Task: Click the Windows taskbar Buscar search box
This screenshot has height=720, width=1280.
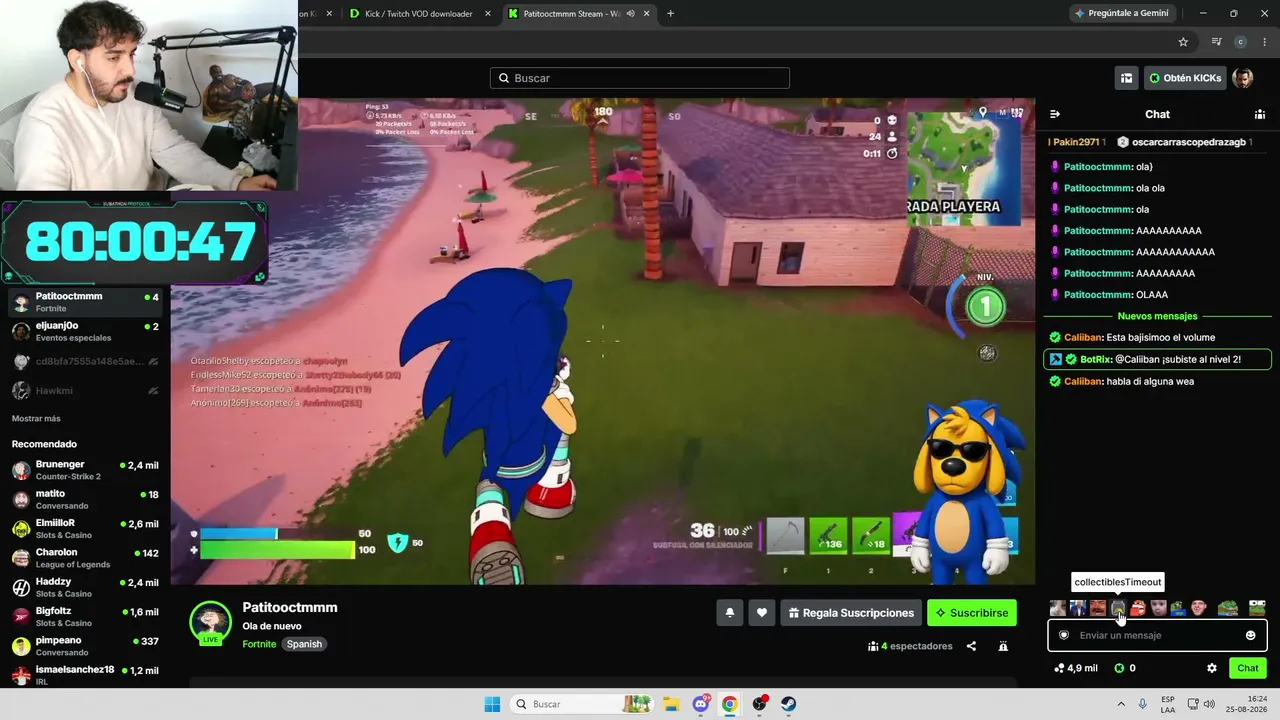Action: pyautogui.click(x=583, y=704)
